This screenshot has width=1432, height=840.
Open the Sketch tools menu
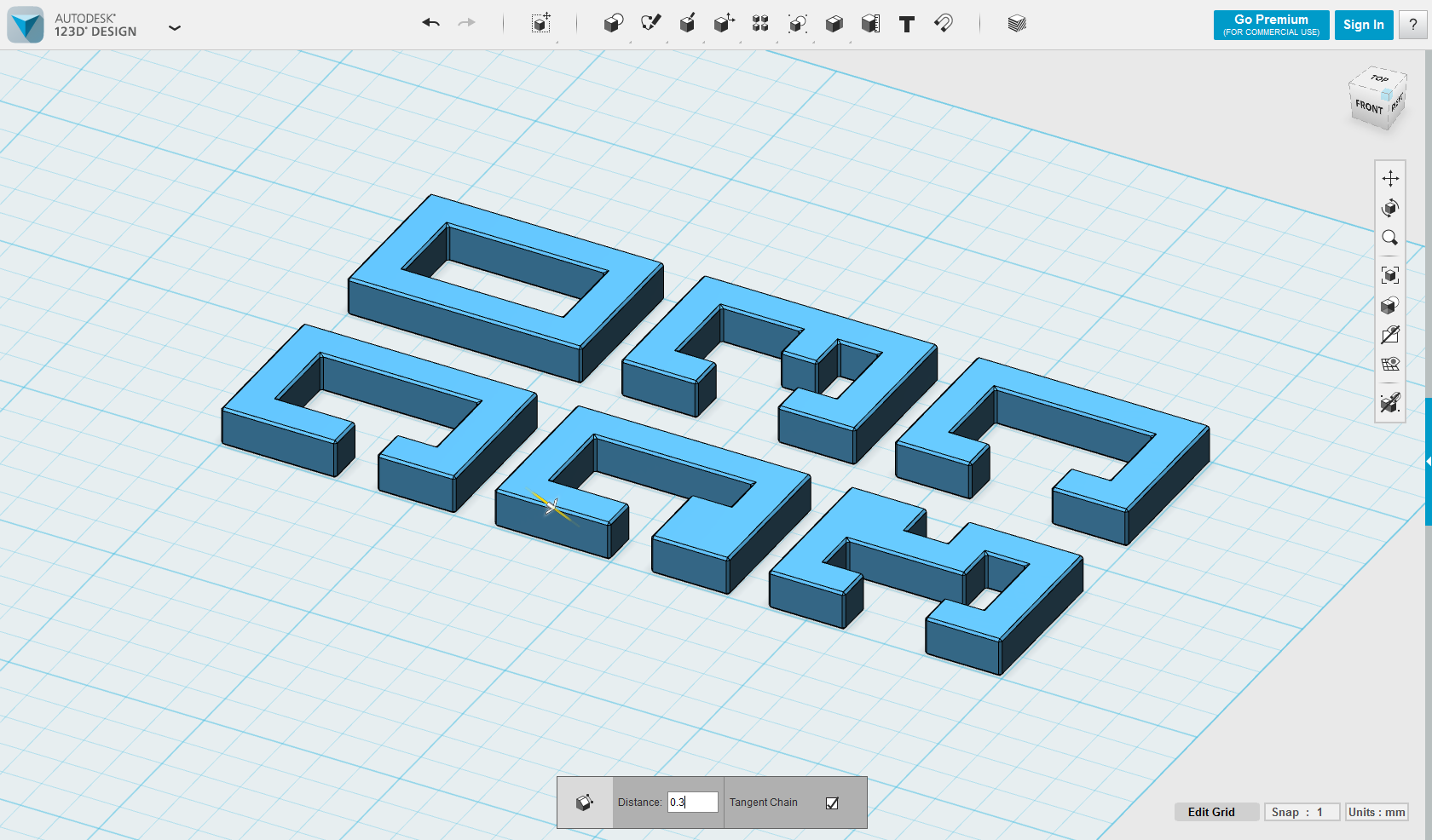[650, 24]
